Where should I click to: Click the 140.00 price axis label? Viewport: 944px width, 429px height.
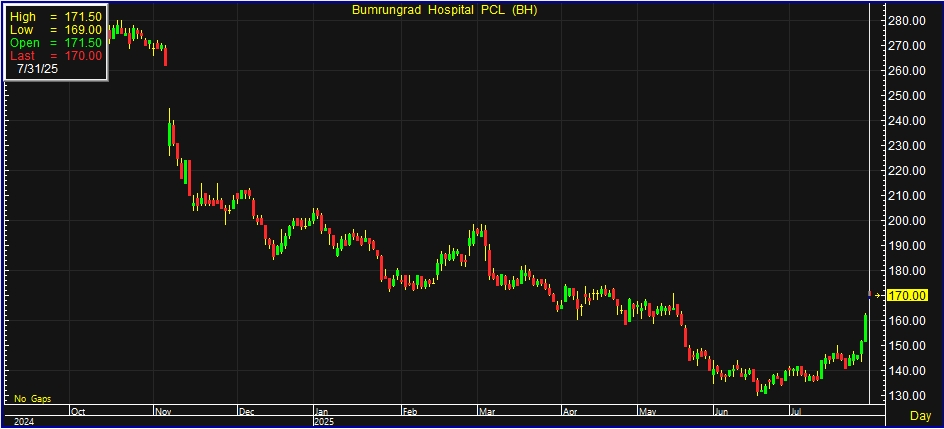907,371
